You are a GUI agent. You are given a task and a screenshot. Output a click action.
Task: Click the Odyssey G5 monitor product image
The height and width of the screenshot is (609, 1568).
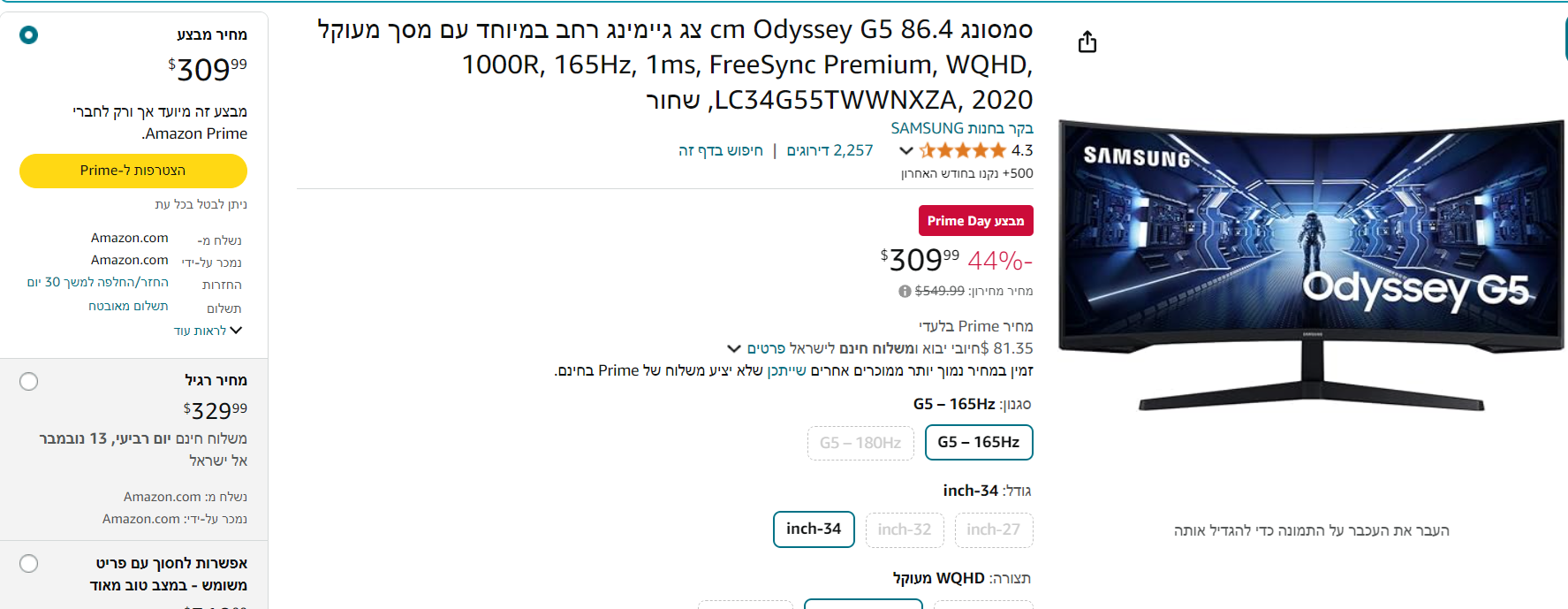1311,265
